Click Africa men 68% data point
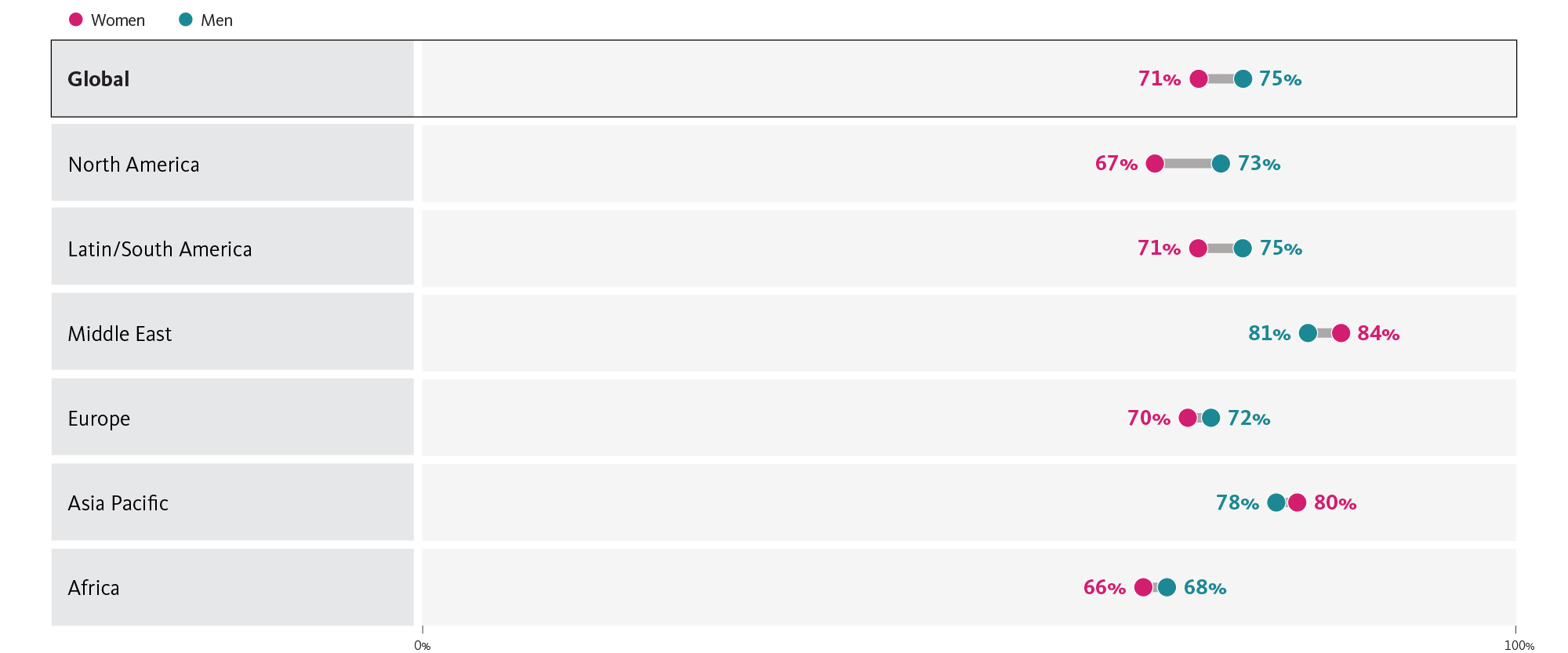 pyautogui.click(x=1167, y=587)
